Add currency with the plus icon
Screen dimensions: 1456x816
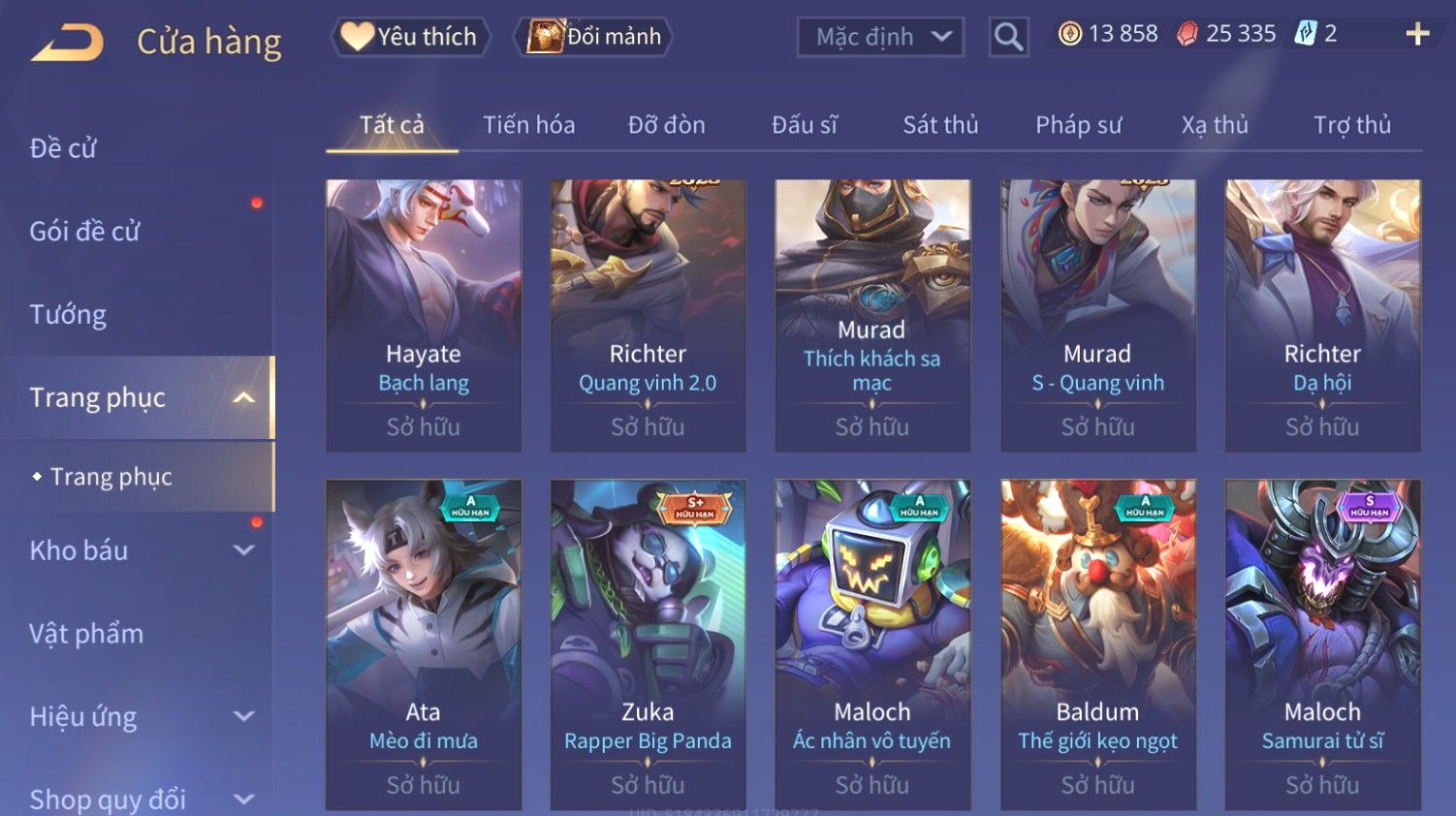coord(1417,34)
